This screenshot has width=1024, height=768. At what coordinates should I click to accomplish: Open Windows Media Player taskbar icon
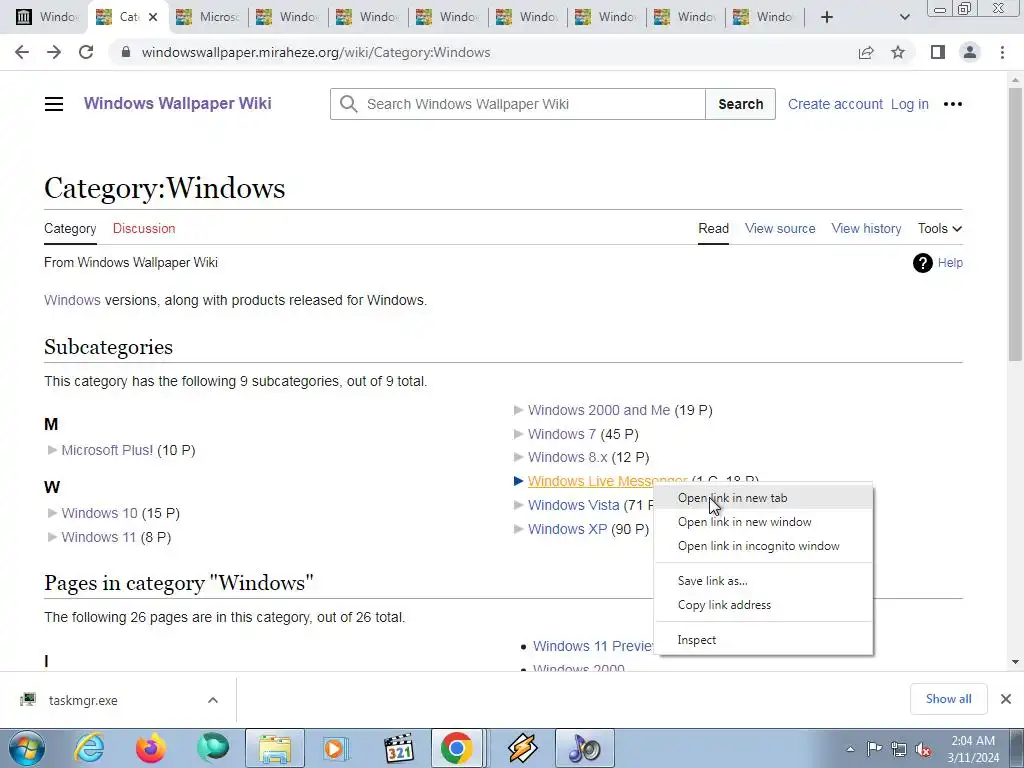[x=337, y=748]
